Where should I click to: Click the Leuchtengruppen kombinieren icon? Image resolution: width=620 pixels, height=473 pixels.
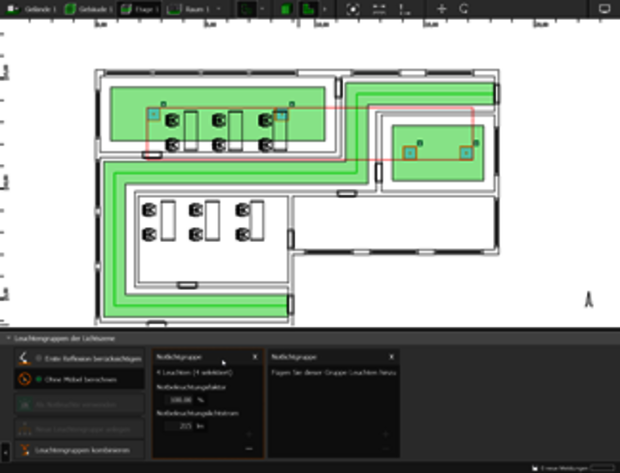[x=24, y=451]
